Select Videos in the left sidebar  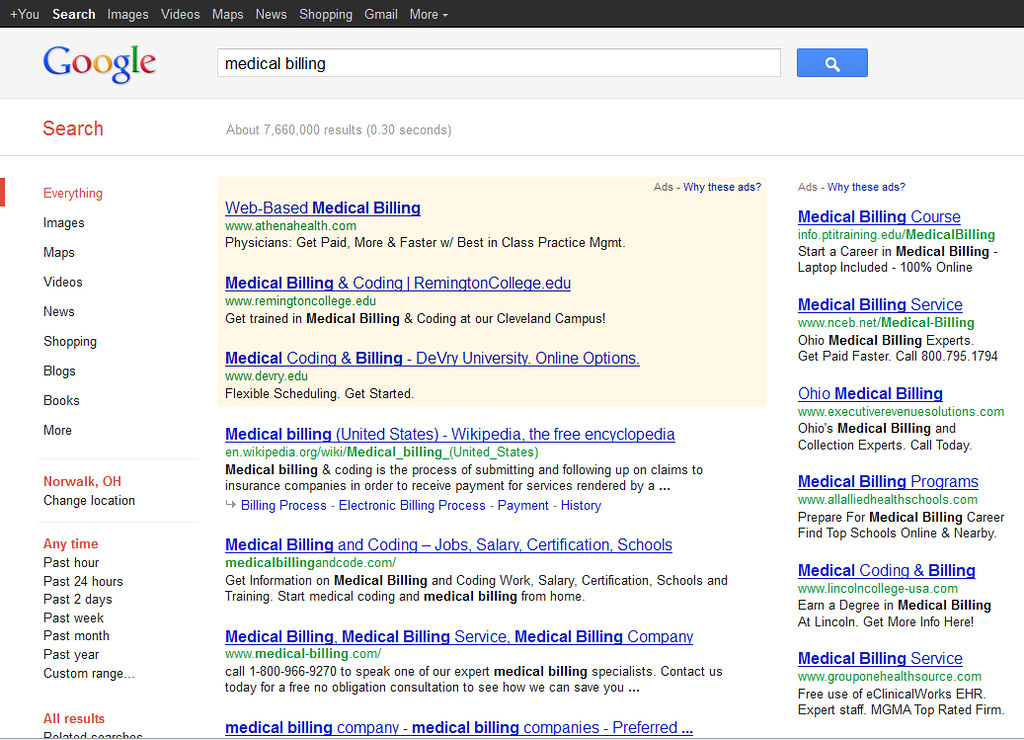coord(63,282)
